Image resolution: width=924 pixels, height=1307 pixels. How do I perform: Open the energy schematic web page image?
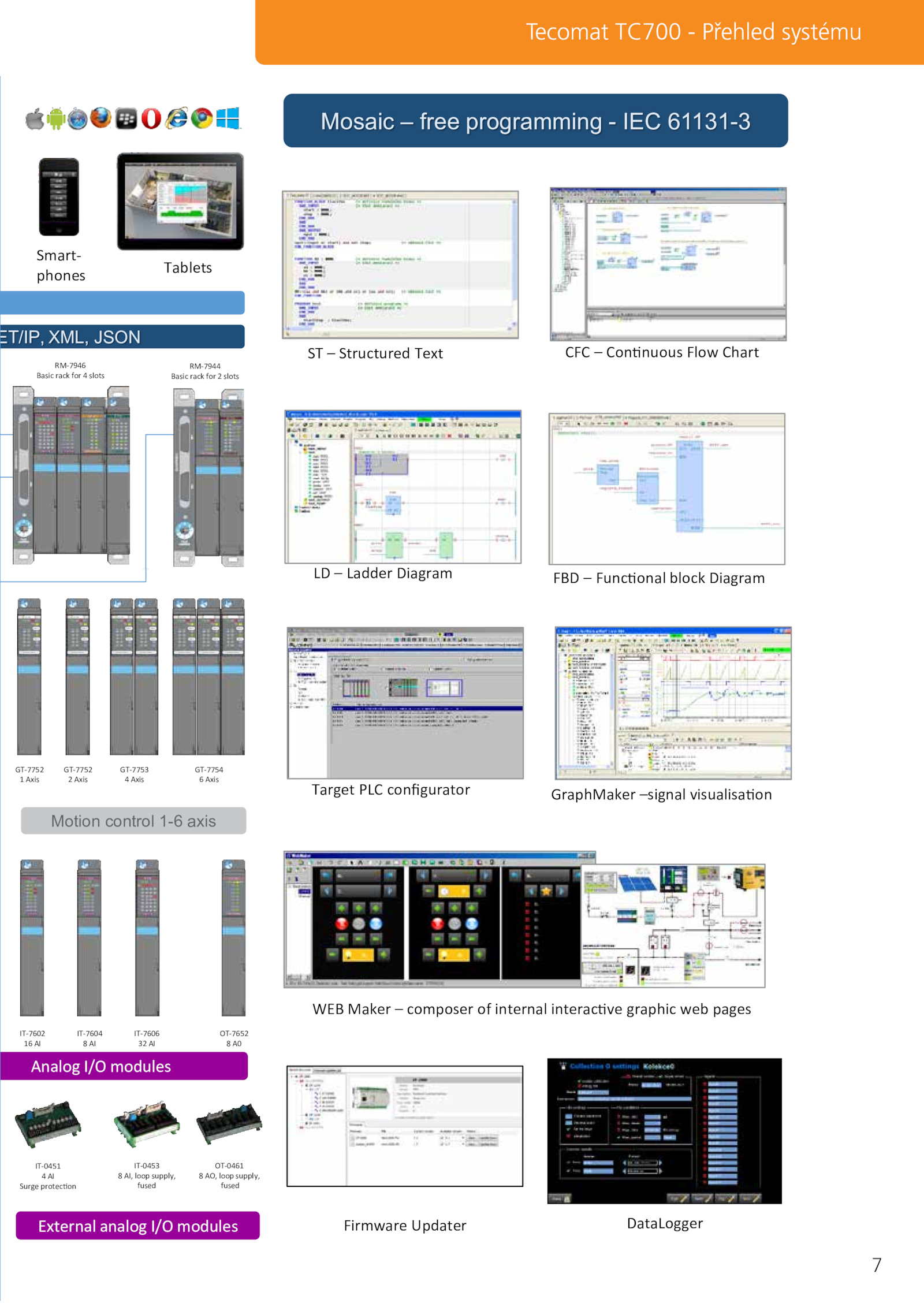point(673,925)
